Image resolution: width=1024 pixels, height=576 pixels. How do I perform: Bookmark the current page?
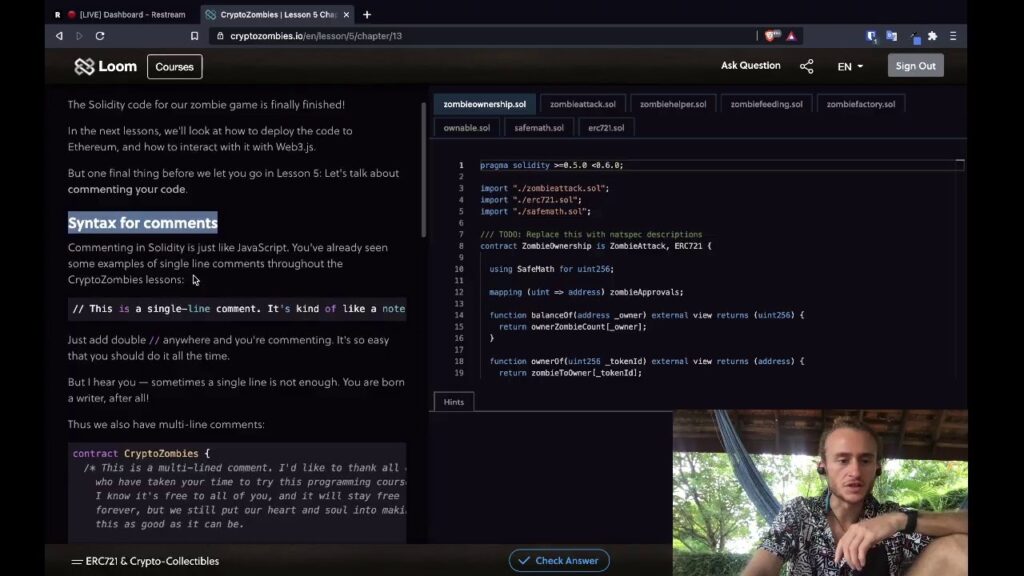pos(194,35)
